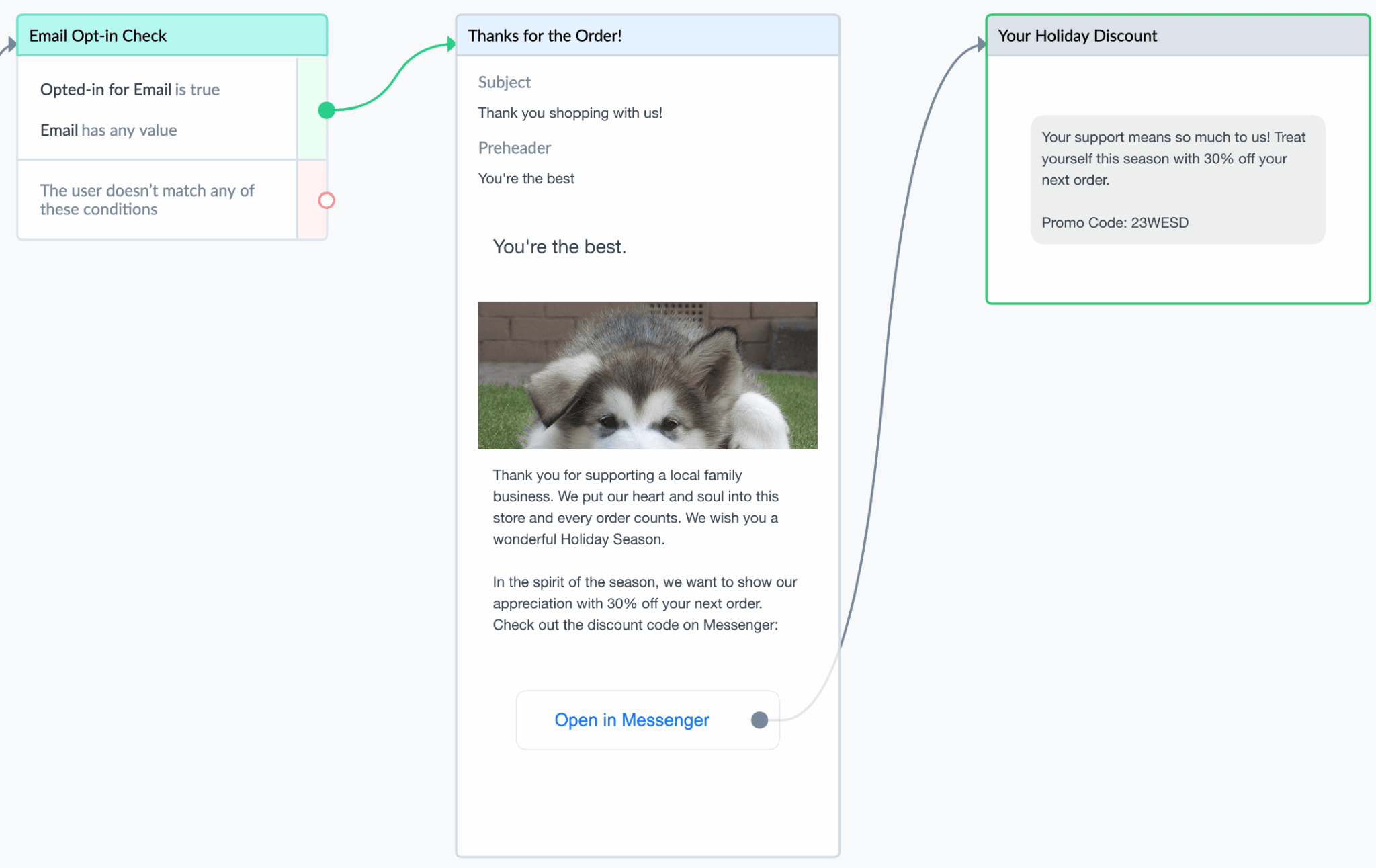This screenshot has height=868, width=1376.
Task: Click the husky dog email image
Action: pos(648,376)
